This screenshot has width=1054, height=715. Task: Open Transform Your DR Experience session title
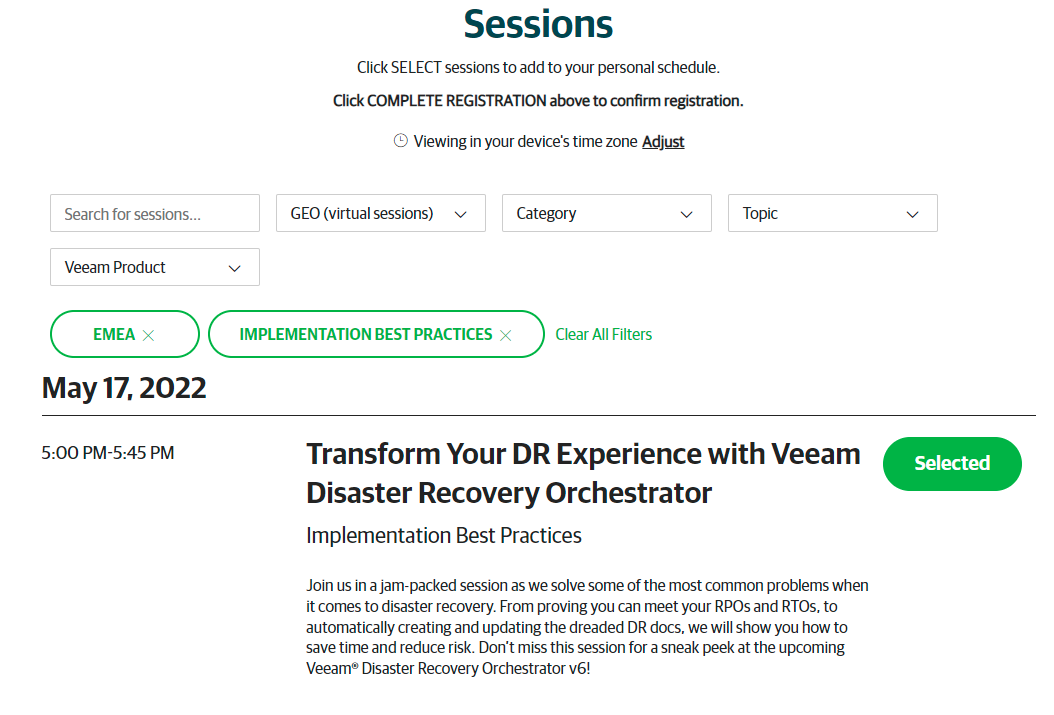pos(583,473)
